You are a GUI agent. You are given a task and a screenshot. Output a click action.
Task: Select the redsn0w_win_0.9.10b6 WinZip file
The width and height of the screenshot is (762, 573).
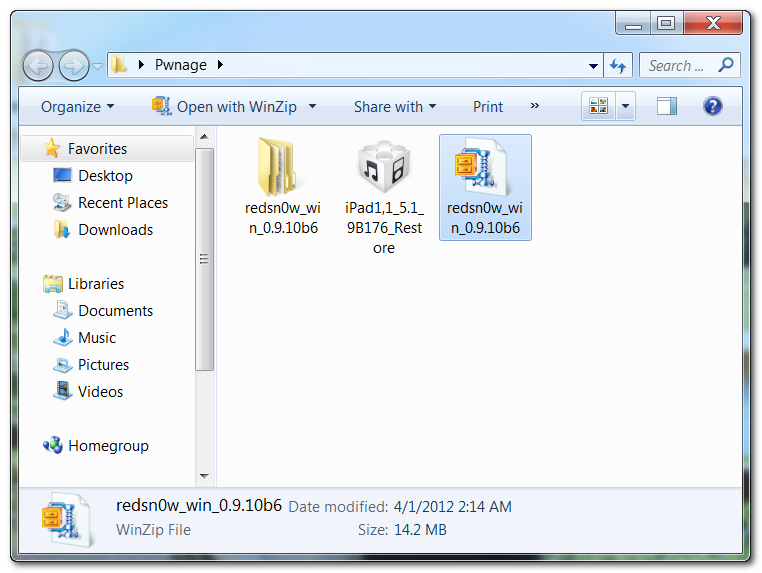pyautogui.click(x=485, y=188)
